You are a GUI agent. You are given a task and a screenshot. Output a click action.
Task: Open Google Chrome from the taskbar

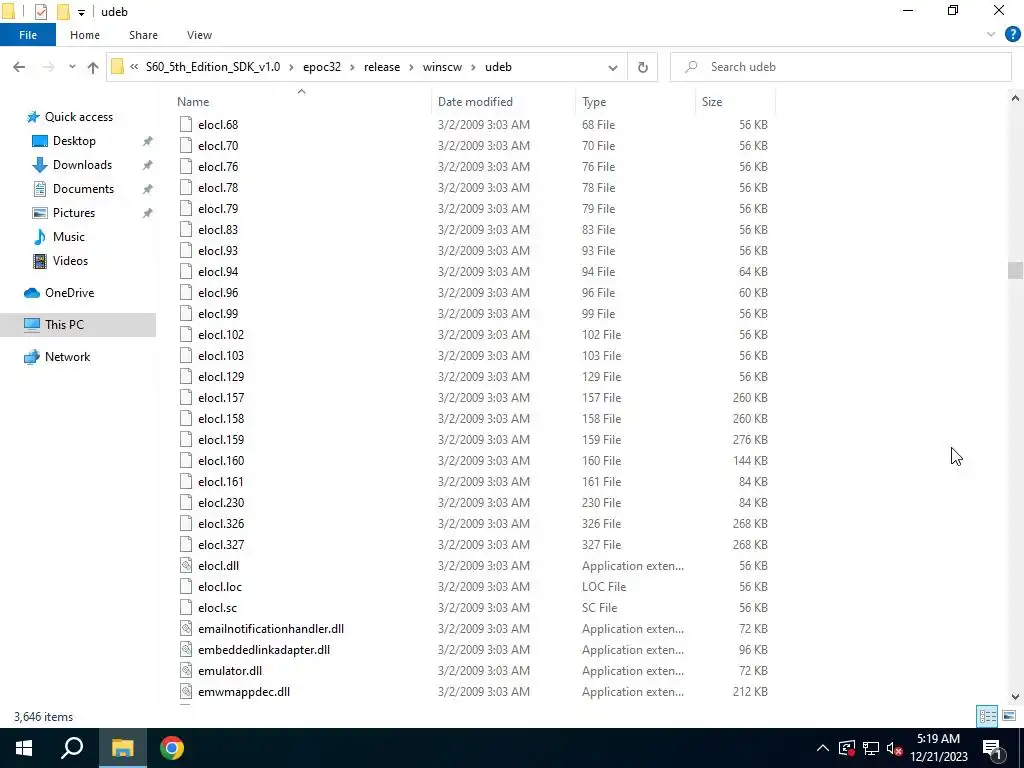(172, 748)
